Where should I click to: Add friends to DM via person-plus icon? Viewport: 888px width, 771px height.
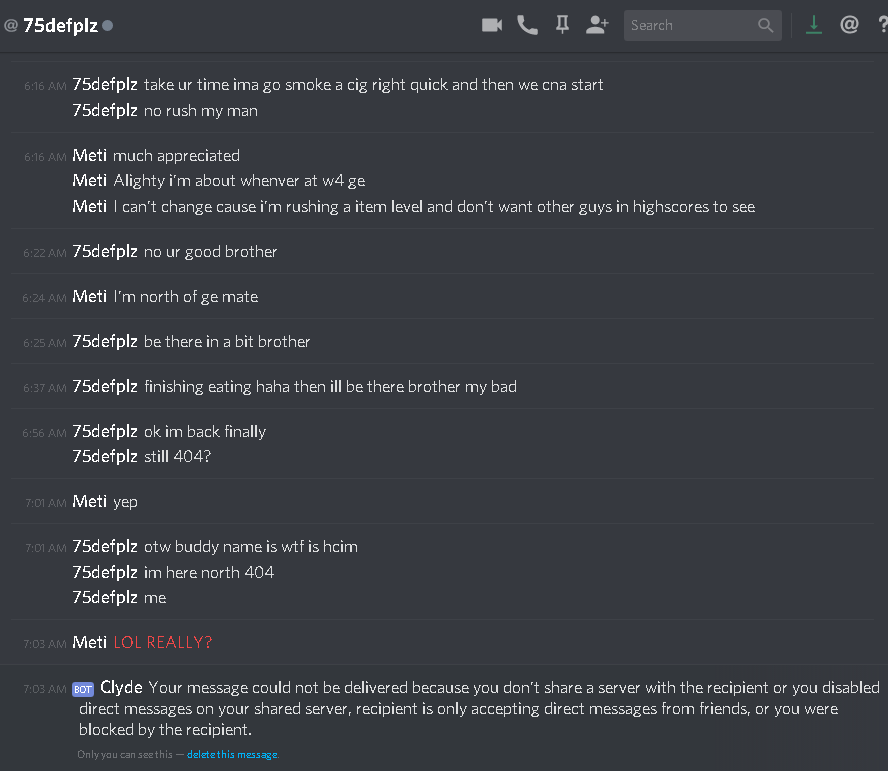(597, 25)
